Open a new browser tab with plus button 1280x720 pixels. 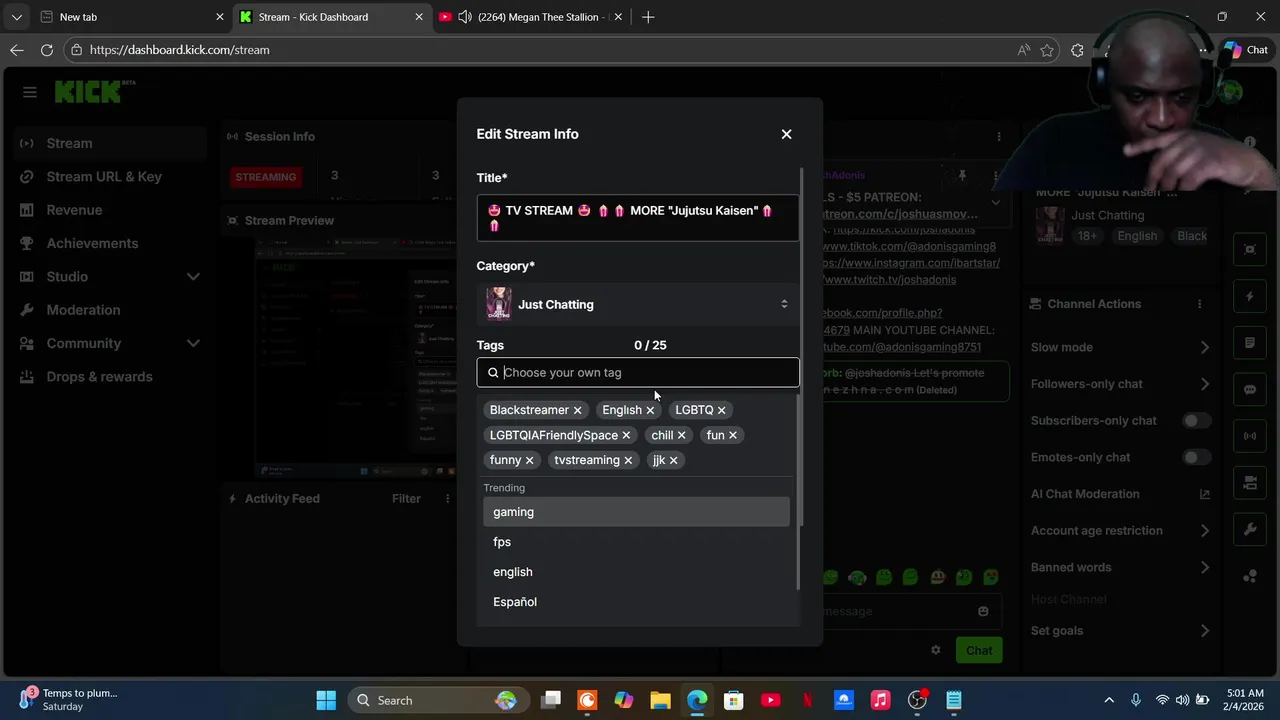pyautogui.click(x=648, y=17)
